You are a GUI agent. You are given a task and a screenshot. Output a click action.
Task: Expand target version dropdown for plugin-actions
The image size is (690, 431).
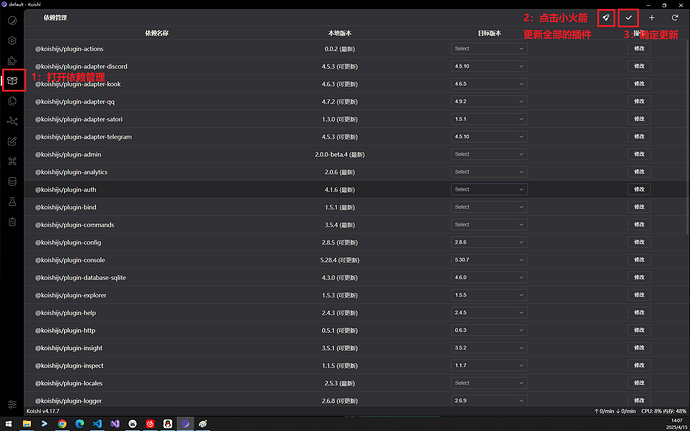coord(489,48)
